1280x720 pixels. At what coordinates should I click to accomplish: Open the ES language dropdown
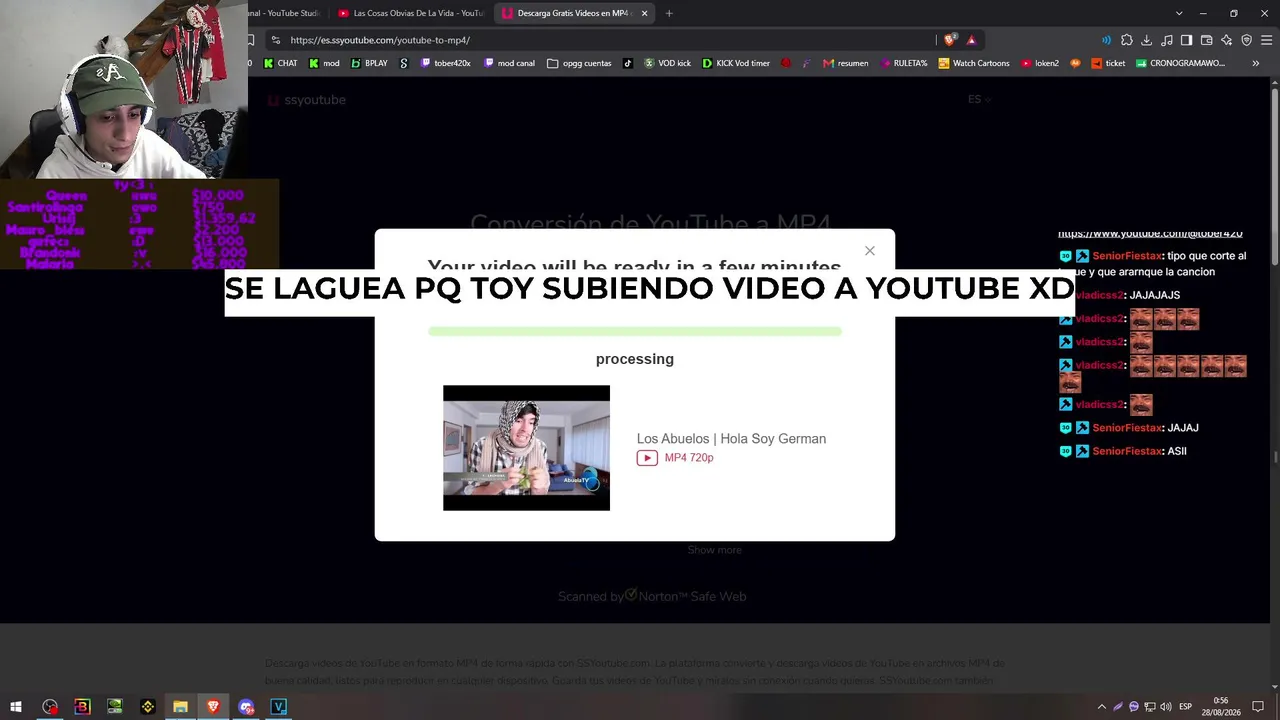tap(979, 99)
